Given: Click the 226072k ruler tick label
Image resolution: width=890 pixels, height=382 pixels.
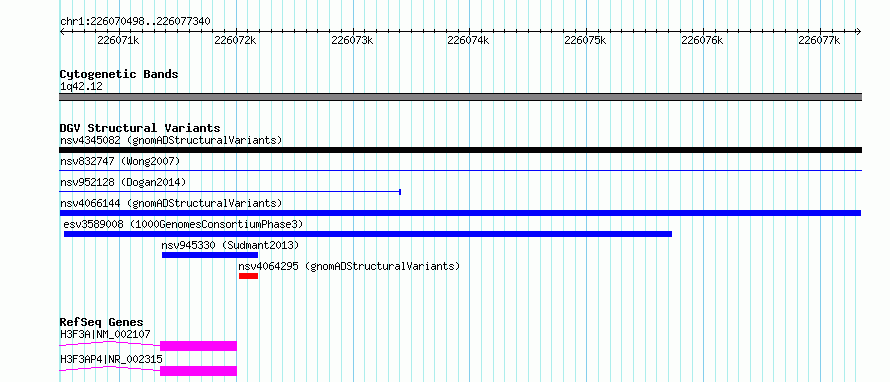Looking at the screenshot, I should click(x=235, y=40).
